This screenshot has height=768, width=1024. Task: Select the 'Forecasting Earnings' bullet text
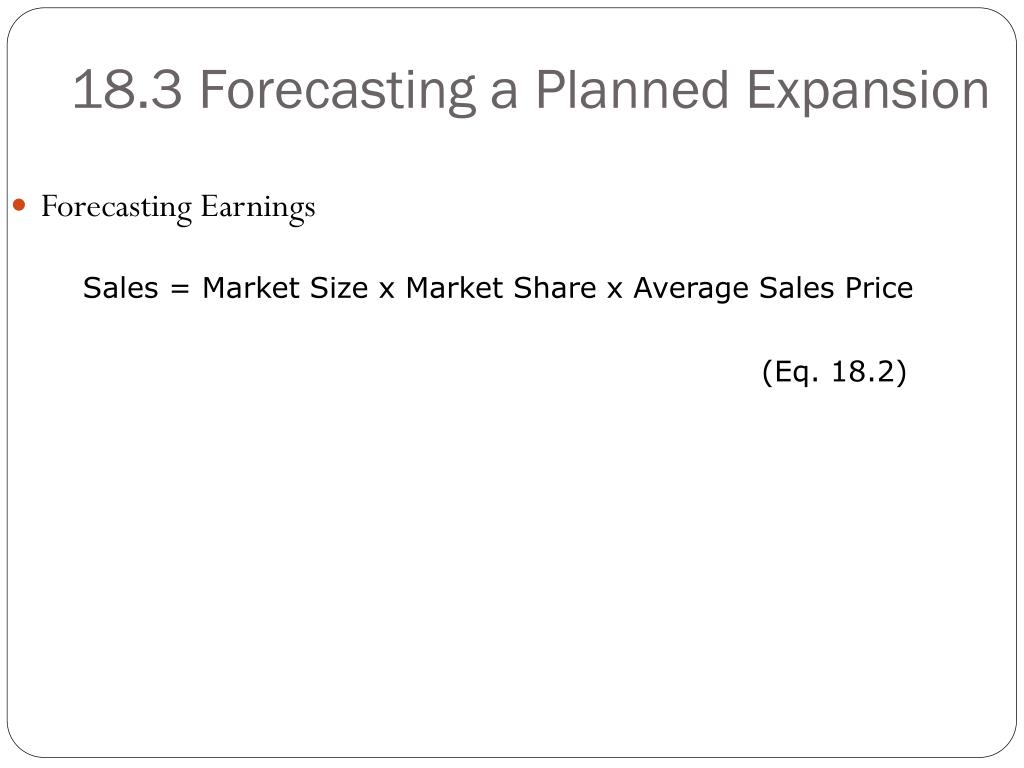pos(178,208)
